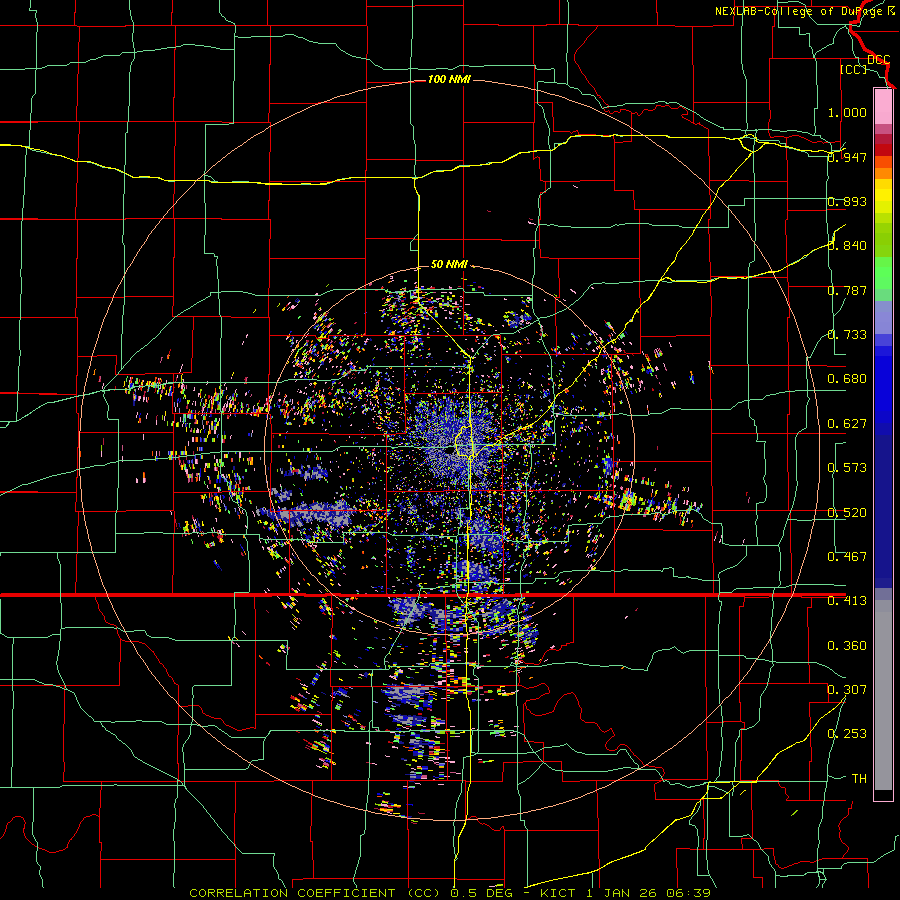Image resolution: width=900 pixels, height=900 pixels.
Task: Select the bright green segment of the color bar
Action: click(883, 274)
